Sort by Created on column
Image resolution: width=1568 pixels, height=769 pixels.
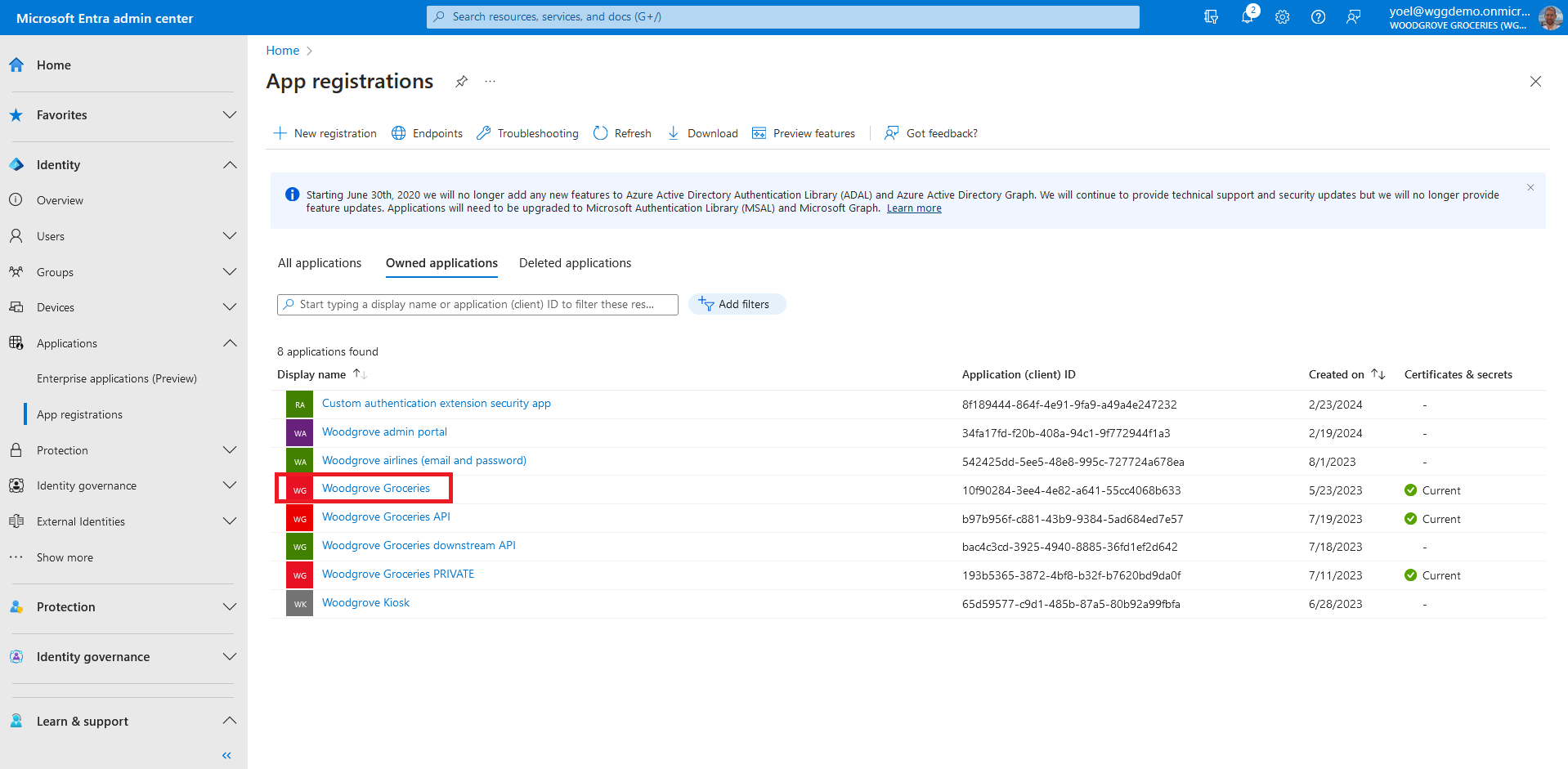pyautogui.click(x=1378, y=374)
